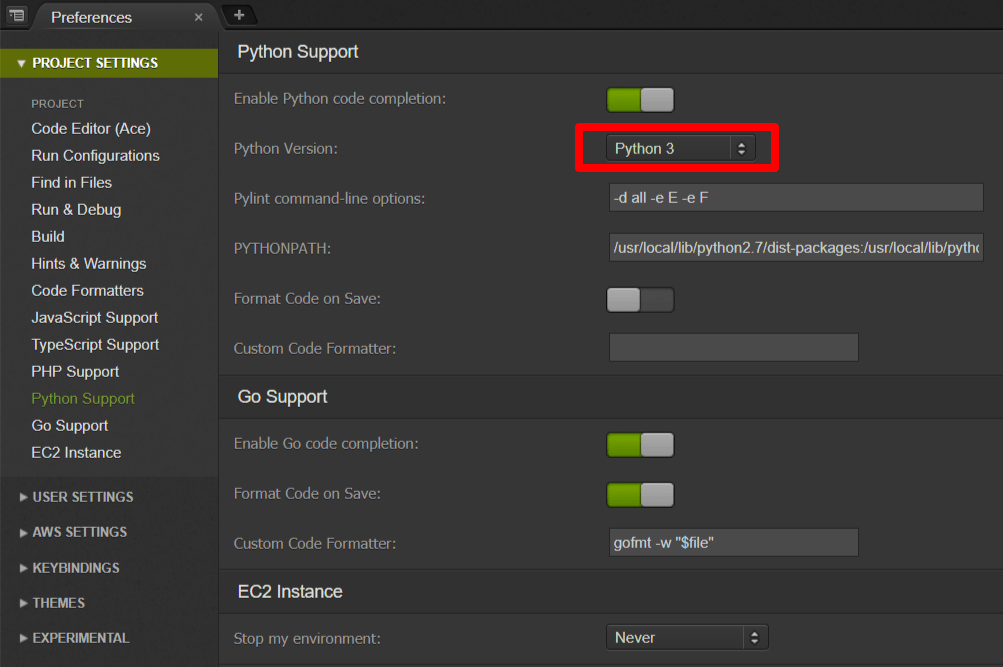Click the environment list icon at top-left
This screenshot has width=1003, height=667.
15,16
